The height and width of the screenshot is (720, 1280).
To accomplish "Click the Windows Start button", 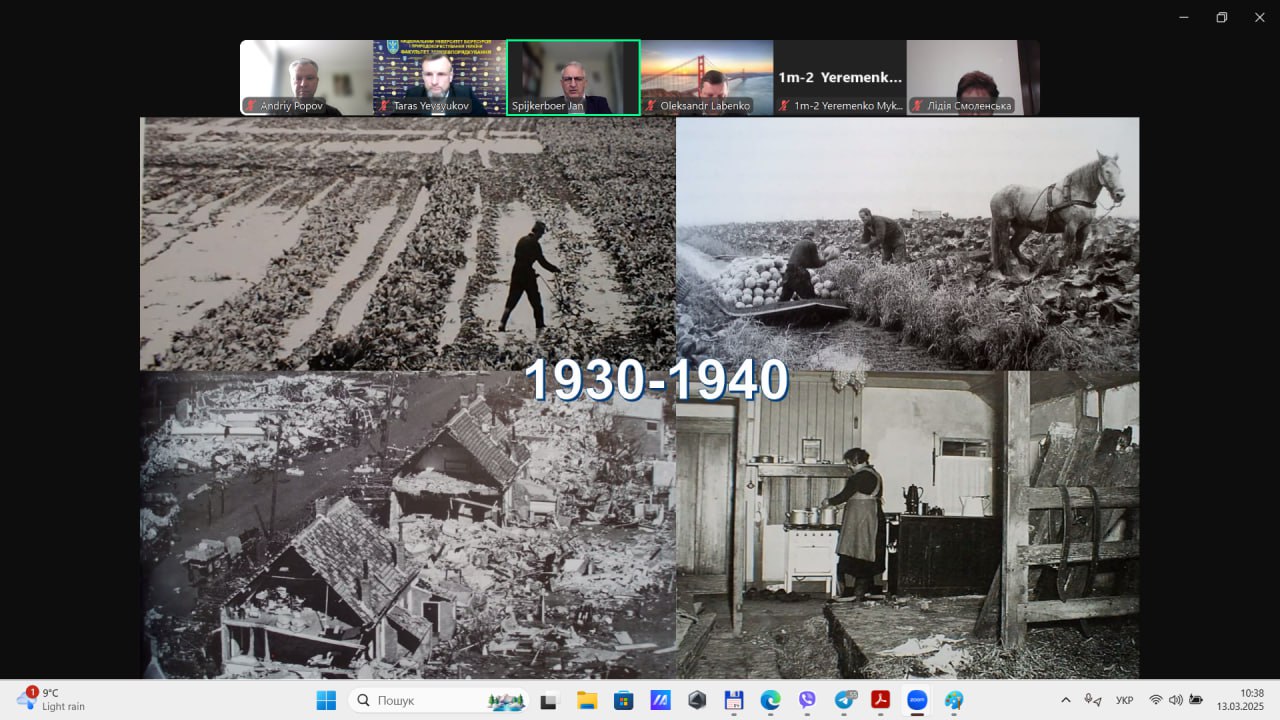I will 326,700.
